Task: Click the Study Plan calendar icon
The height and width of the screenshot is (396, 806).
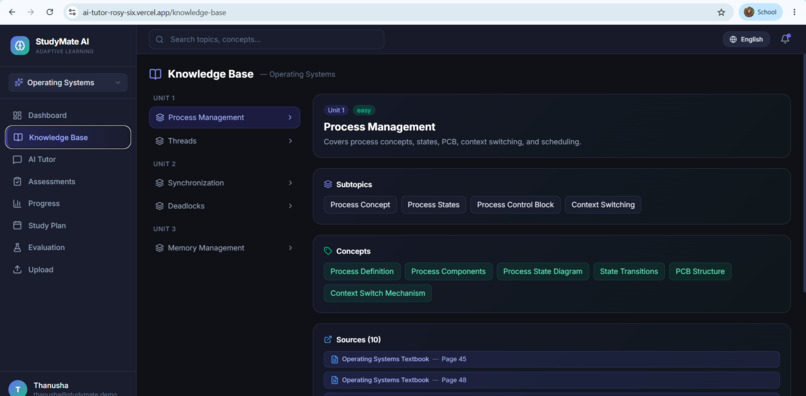Action: [17, 226]
